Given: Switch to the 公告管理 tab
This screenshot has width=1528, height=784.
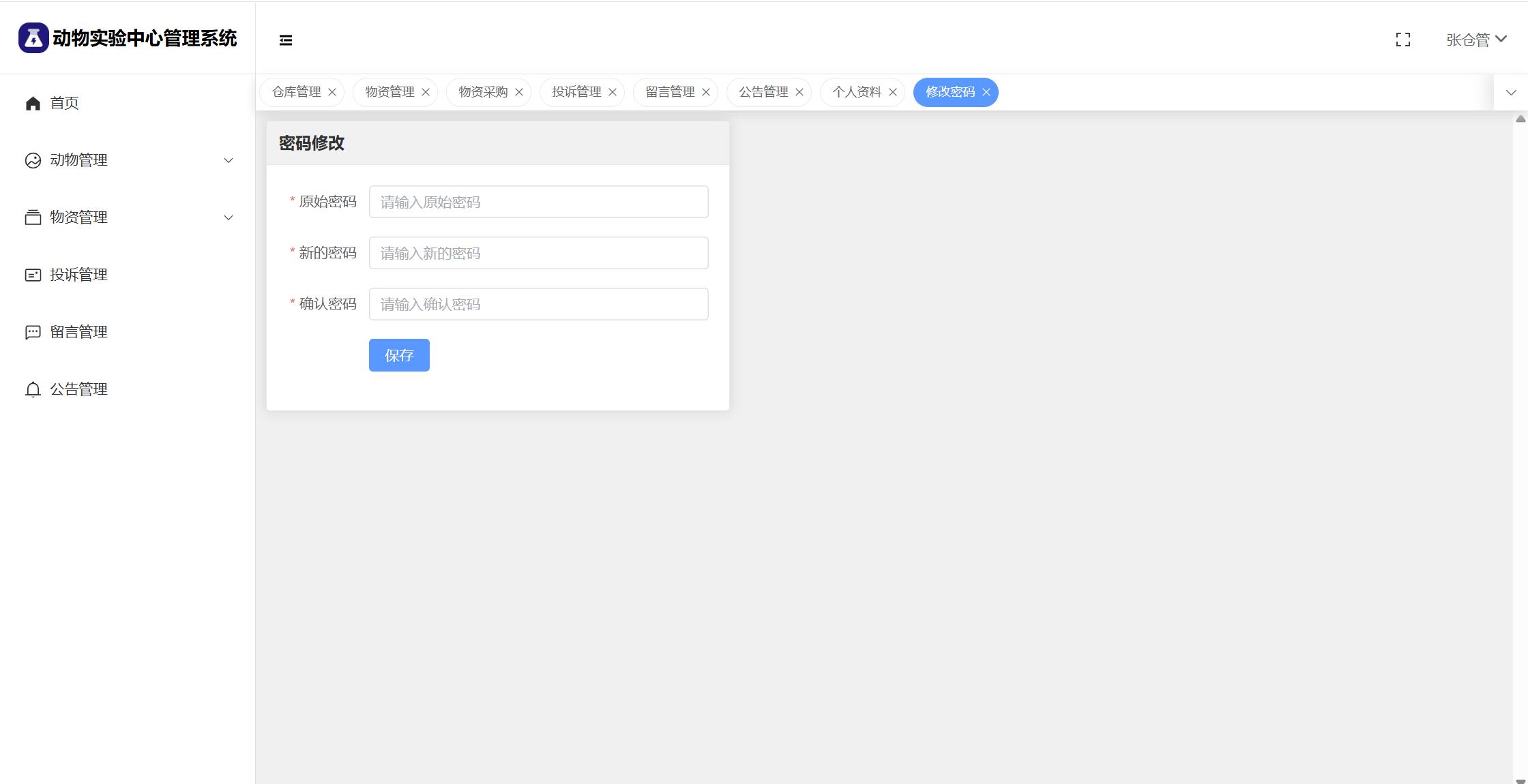Looking at the screenshot, I should 763,92.
